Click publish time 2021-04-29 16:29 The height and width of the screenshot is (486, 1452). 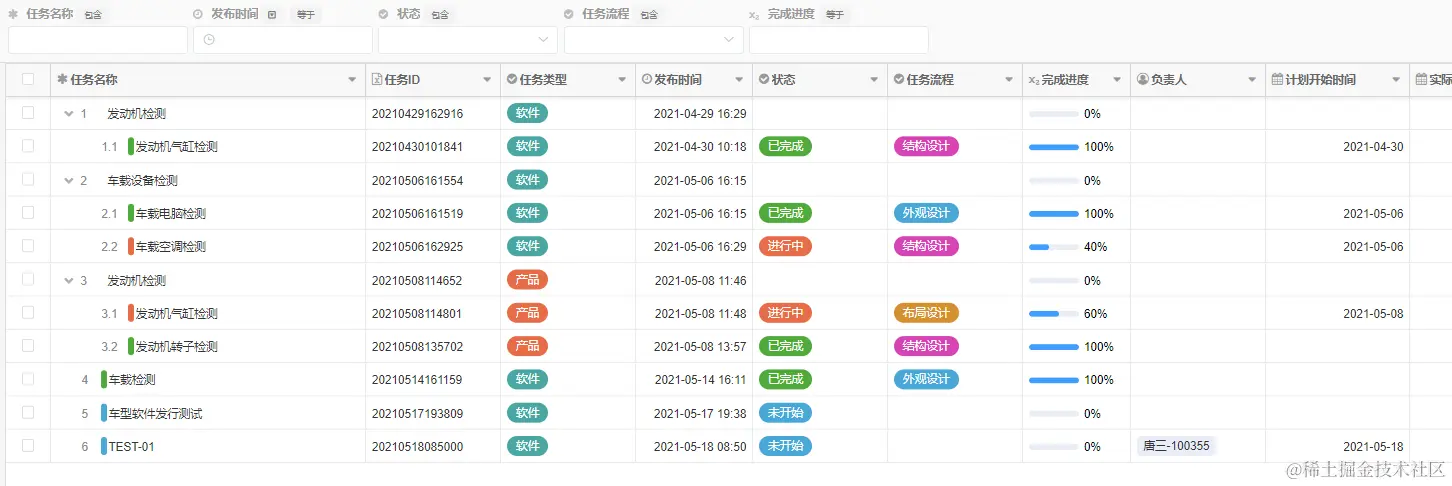click(700, 114)
